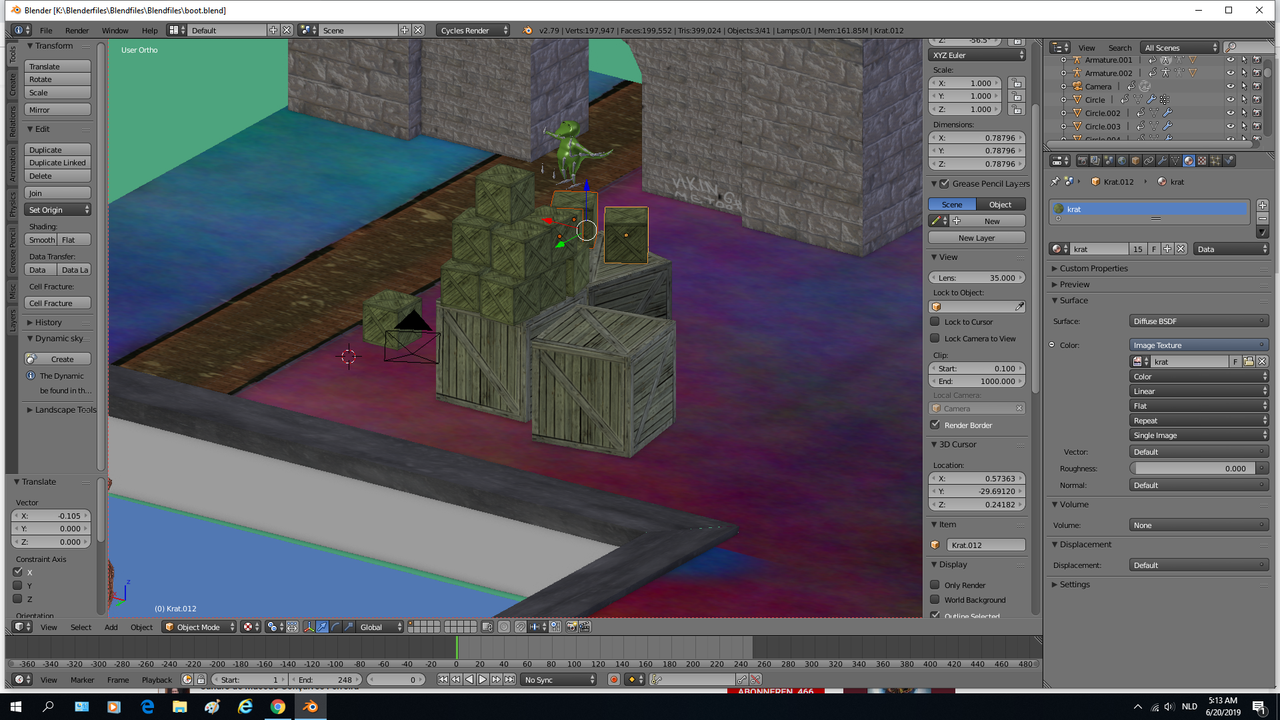Image resolution: width=1280 pixels, height=720 pixels.
Task: Expand the Landscape Tools panel
Action: (61, 409)
